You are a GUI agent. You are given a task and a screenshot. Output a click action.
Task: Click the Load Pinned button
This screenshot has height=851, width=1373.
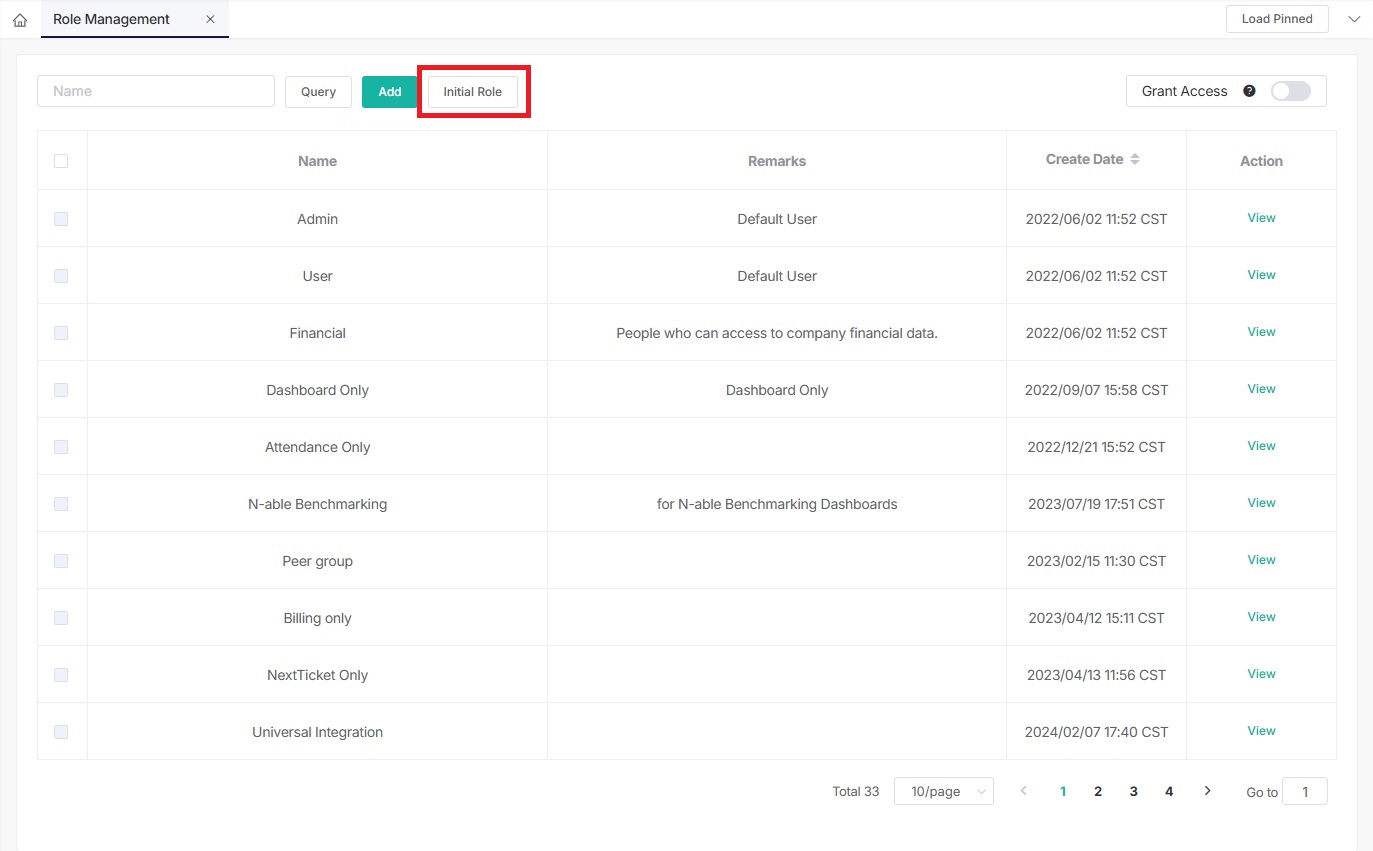tap(1276, 19)
